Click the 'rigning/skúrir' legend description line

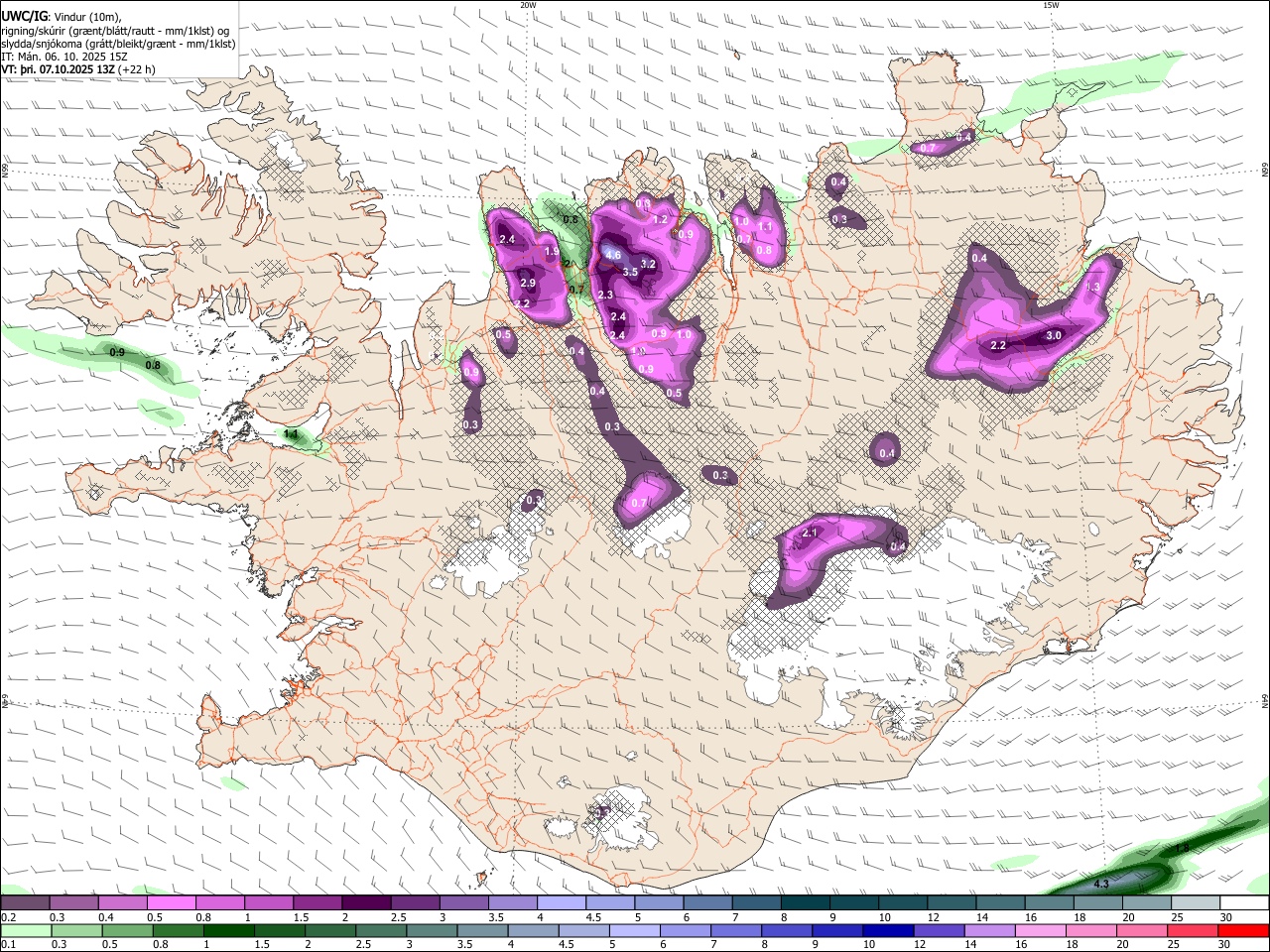point(115,30)
